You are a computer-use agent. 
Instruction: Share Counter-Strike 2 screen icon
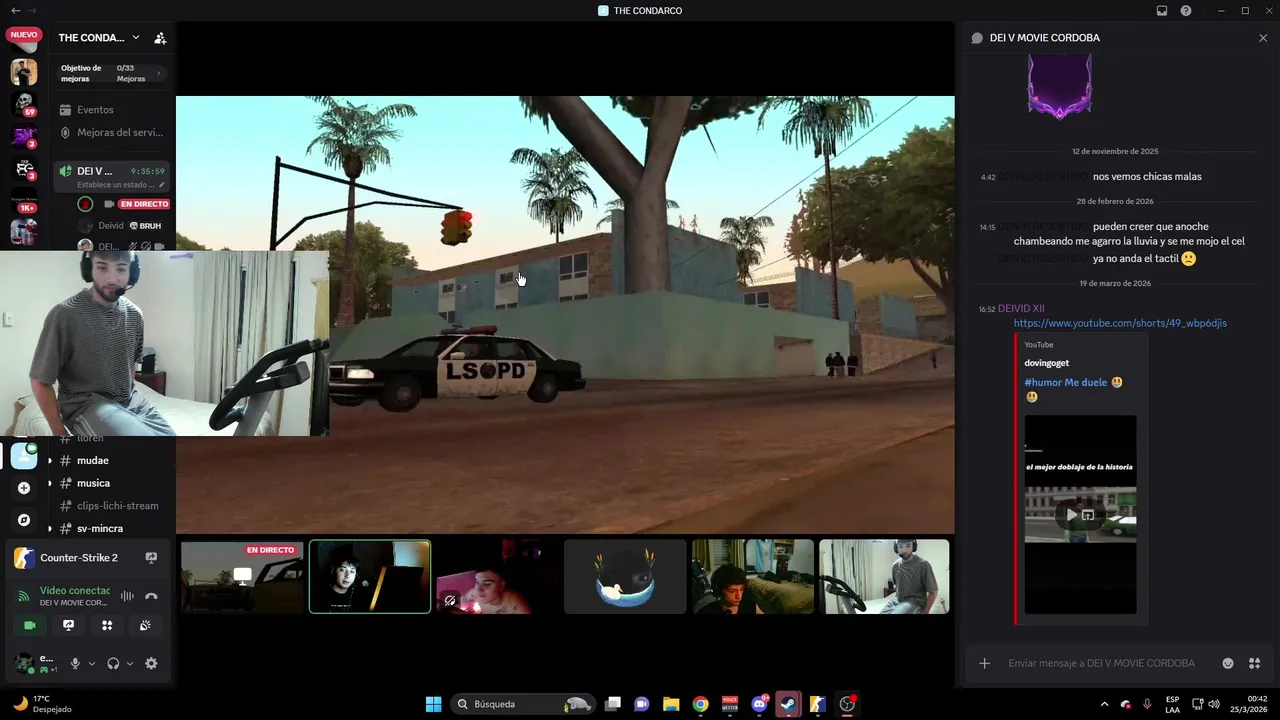pyautogui.click(x=151, y=558)
